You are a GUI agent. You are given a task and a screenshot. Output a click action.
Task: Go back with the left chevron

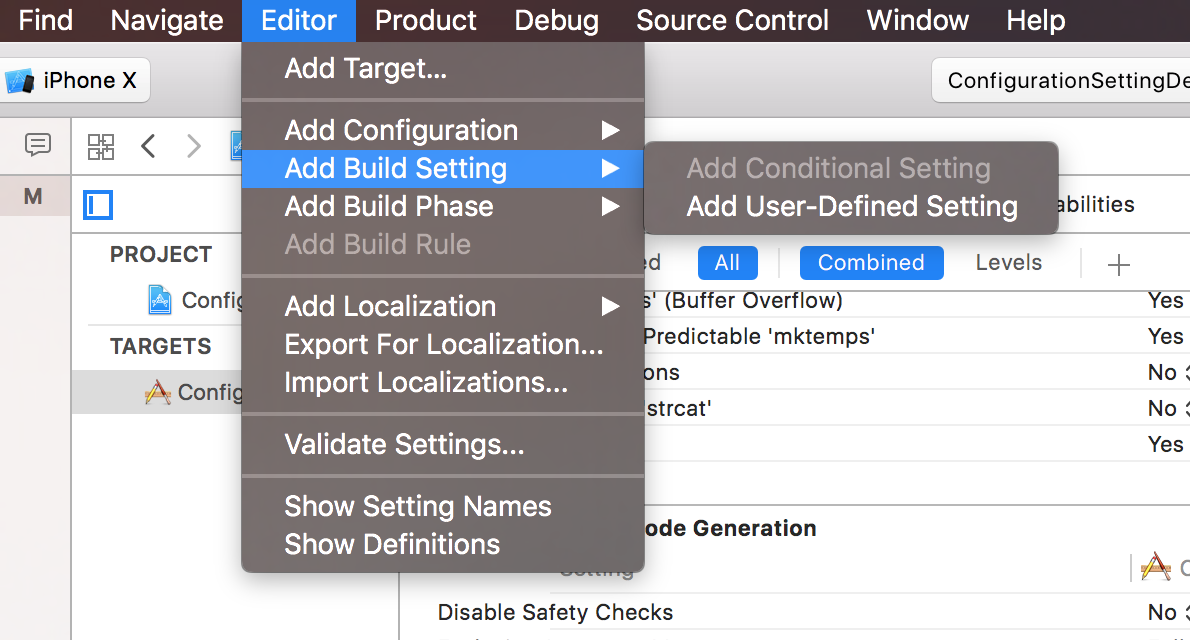click(149, 146)
